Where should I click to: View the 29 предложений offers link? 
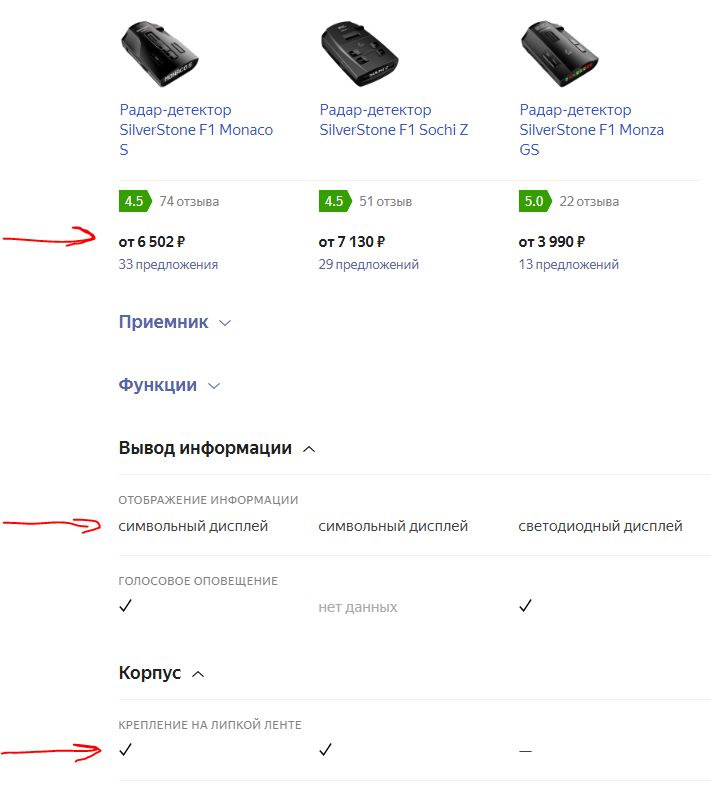click(369, 265)
